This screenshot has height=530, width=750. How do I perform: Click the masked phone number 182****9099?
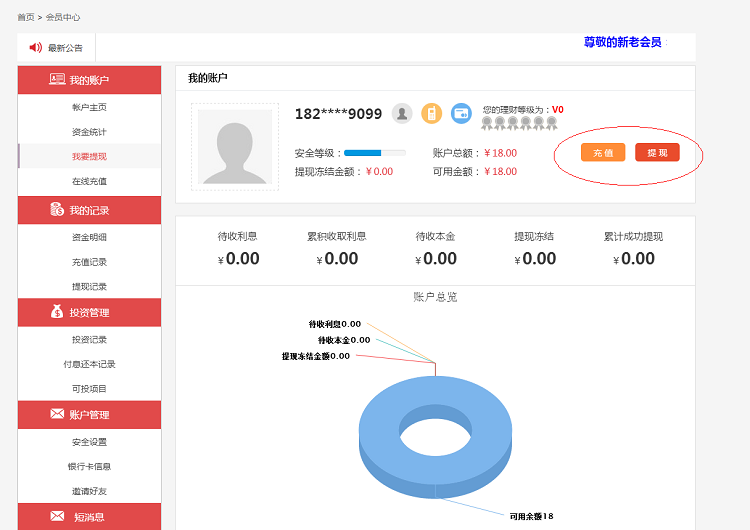point(338,114)
